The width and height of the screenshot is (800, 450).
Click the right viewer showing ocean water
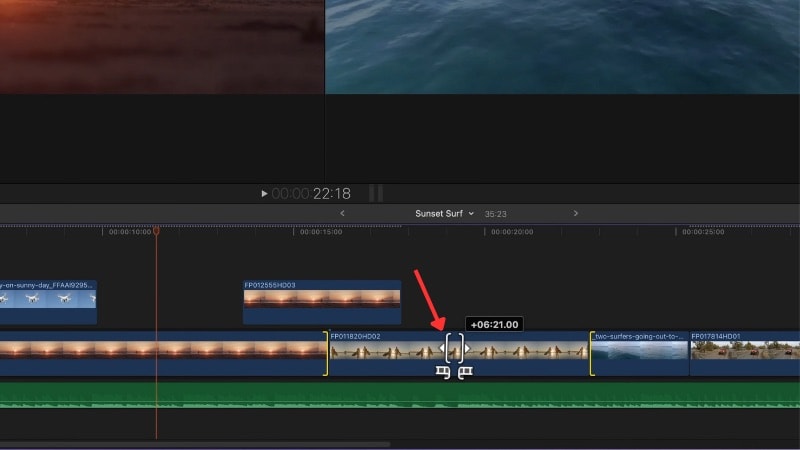coord(563,47)
